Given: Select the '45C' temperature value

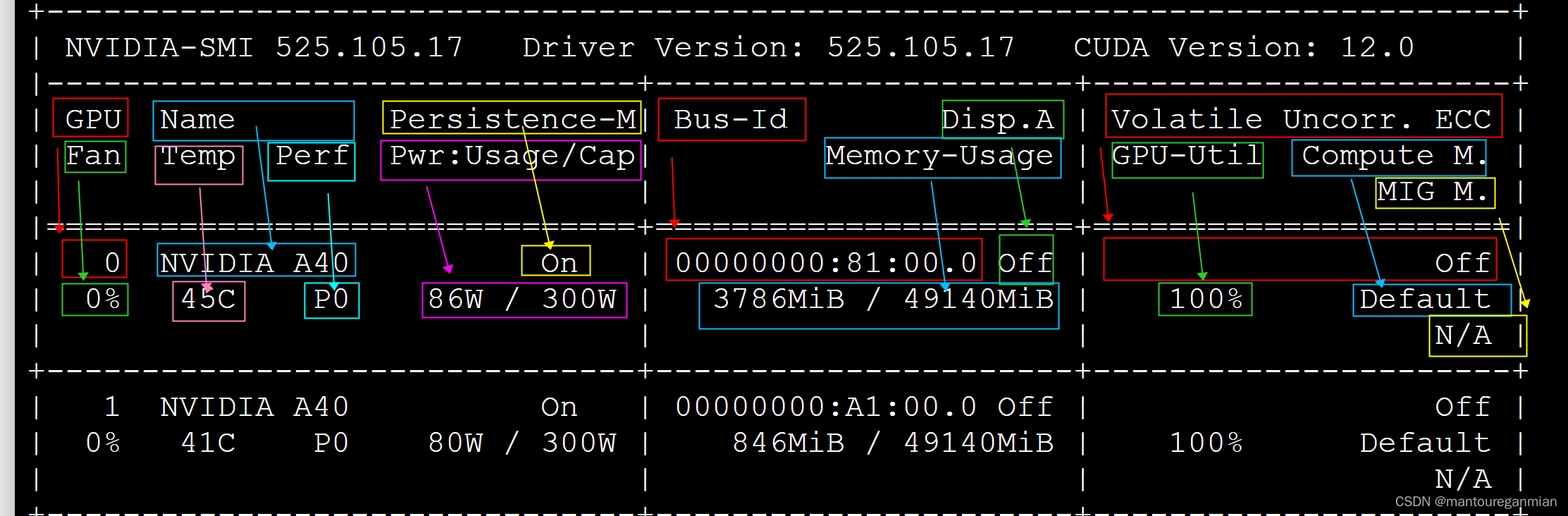Looking at the screenshot, I should 208,300.
